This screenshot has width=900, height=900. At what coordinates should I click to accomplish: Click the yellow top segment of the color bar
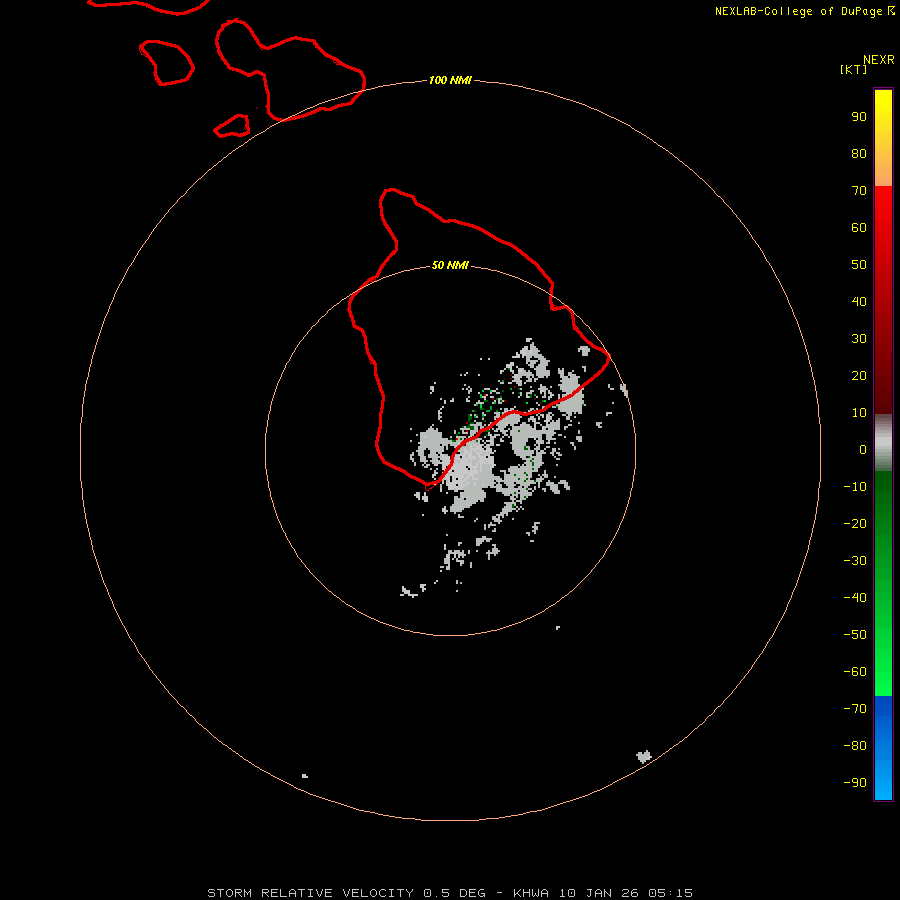coord(883,138)
